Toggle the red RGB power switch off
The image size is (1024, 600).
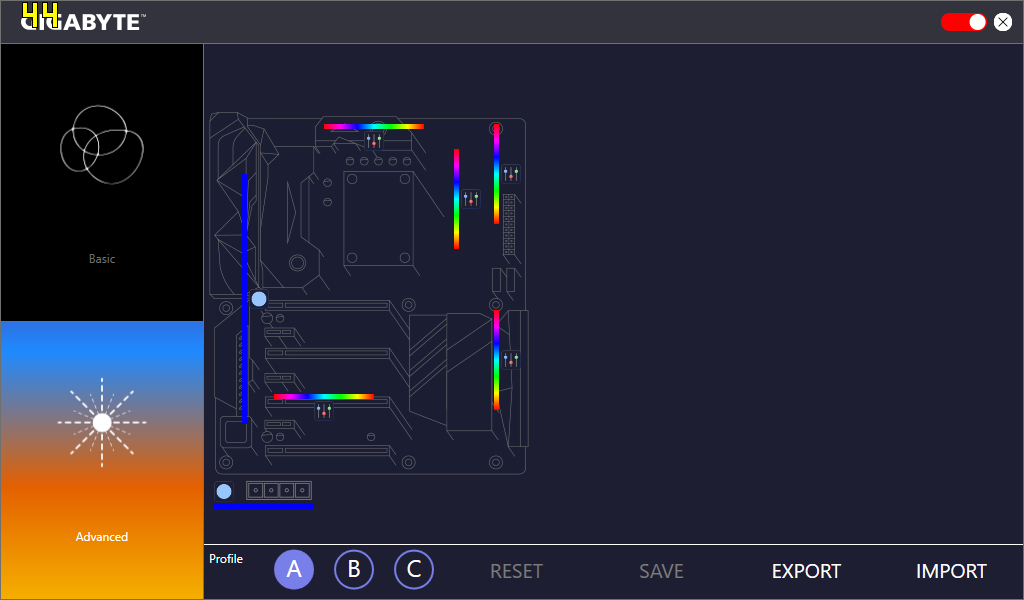[964, 22]
